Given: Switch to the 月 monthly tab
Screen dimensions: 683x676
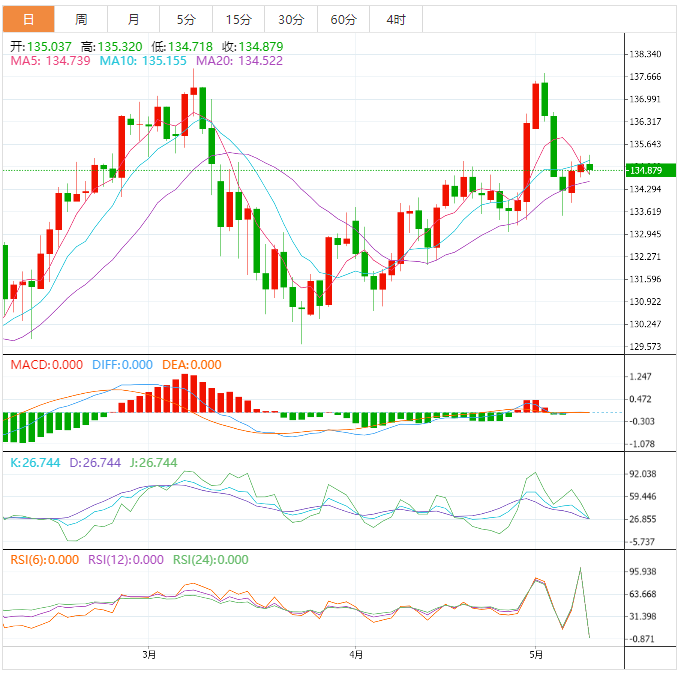Looking at the screenshot, I should 134,20.
